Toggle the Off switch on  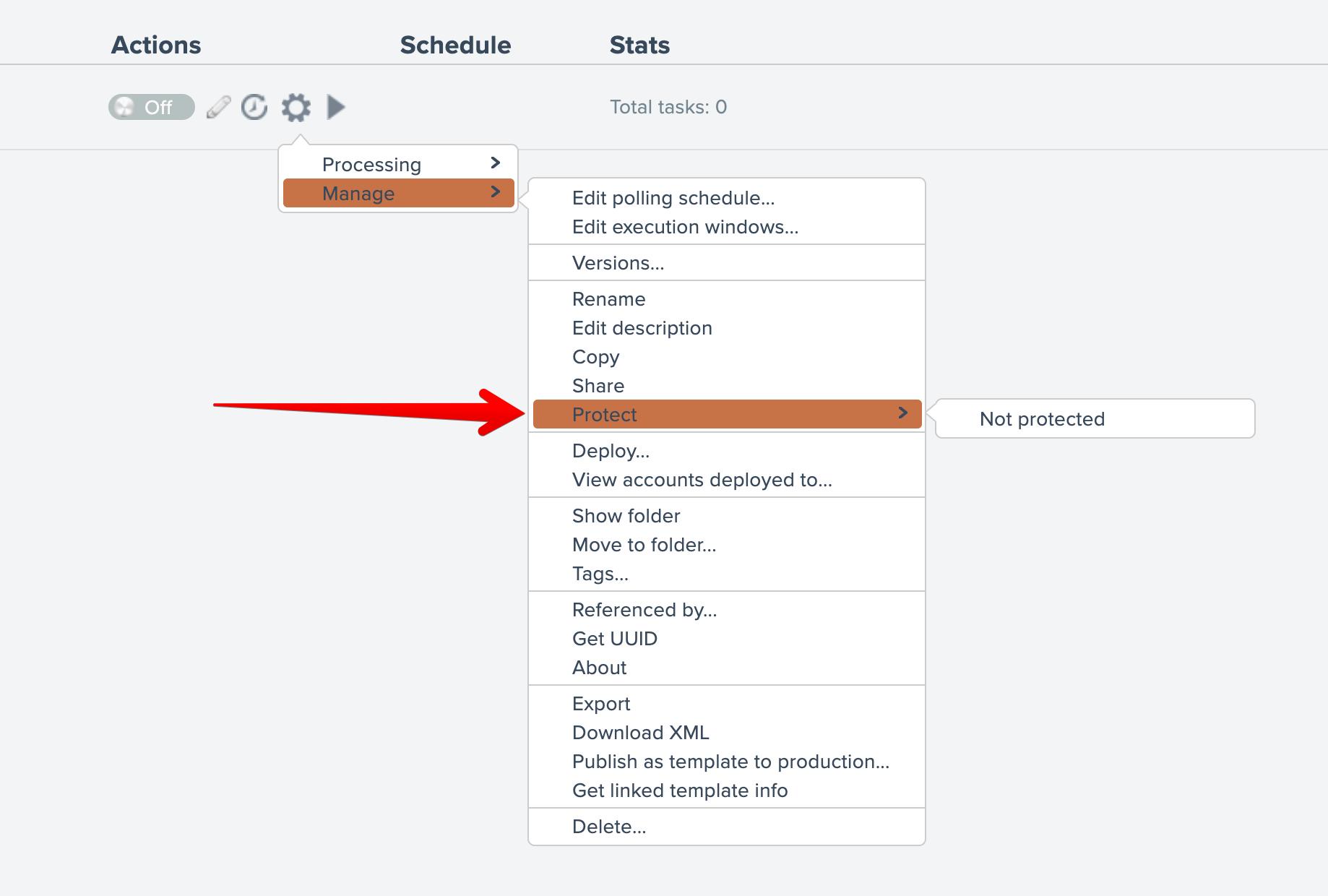click(x=151, y=107)
